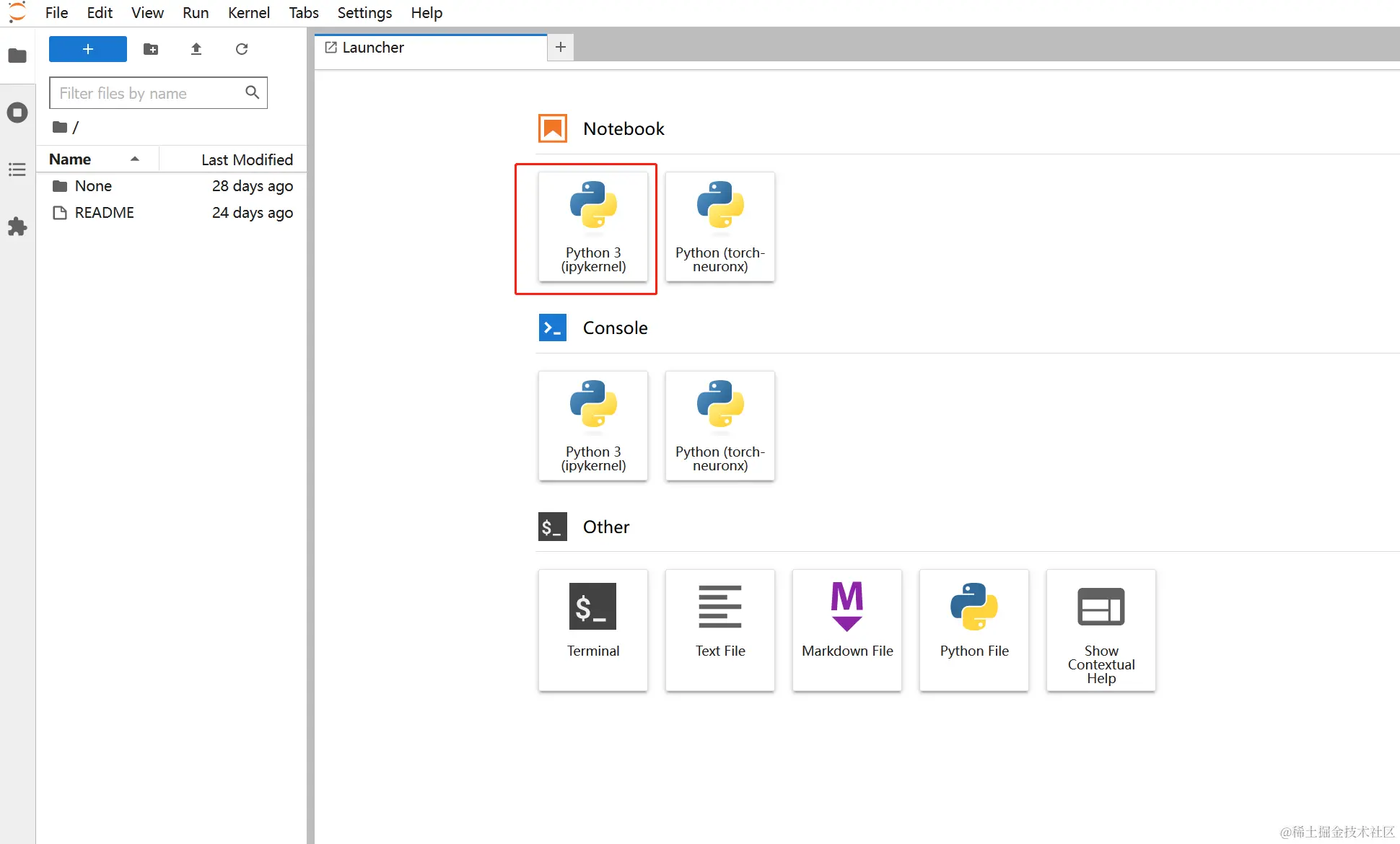Click the Upload Files icon
Screen dimensions: 1400x844
196,49
